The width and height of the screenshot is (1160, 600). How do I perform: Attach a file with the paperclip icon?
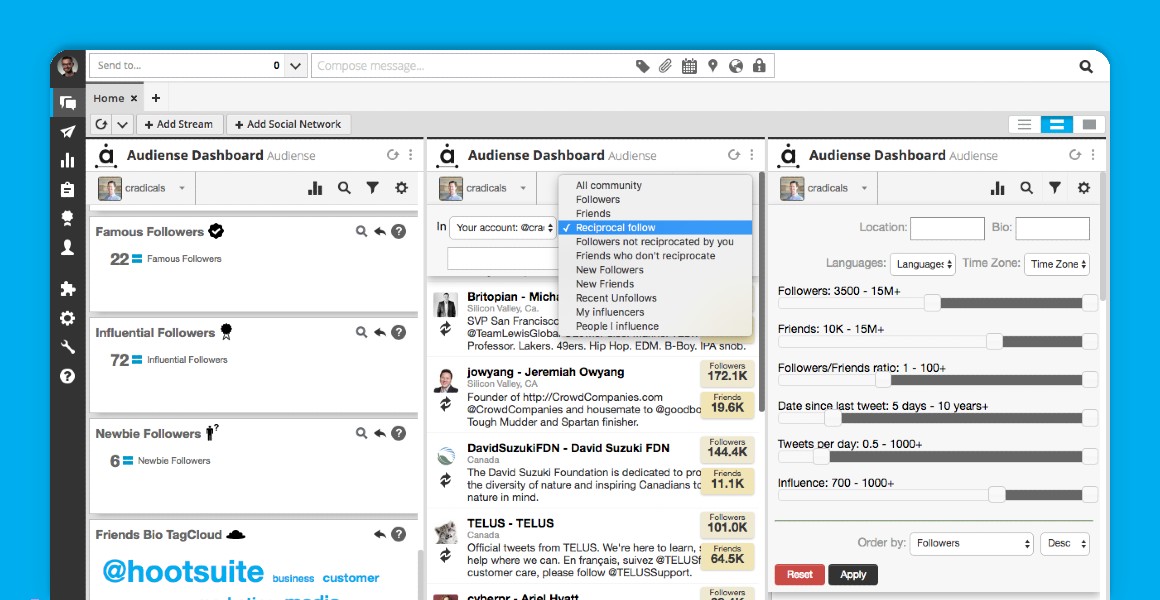click(665, 66)
